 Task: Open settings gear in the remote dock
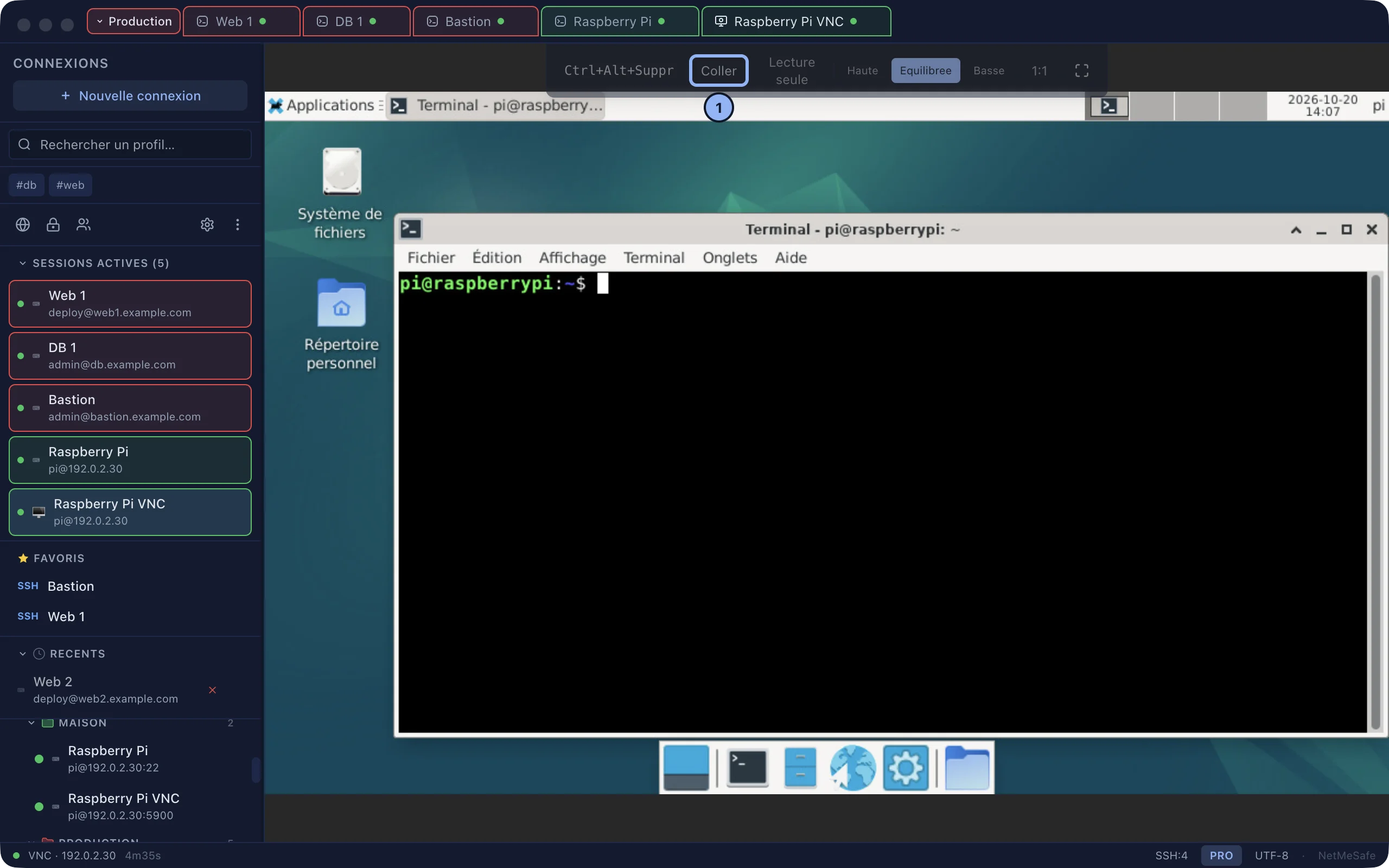coord(906,768)
